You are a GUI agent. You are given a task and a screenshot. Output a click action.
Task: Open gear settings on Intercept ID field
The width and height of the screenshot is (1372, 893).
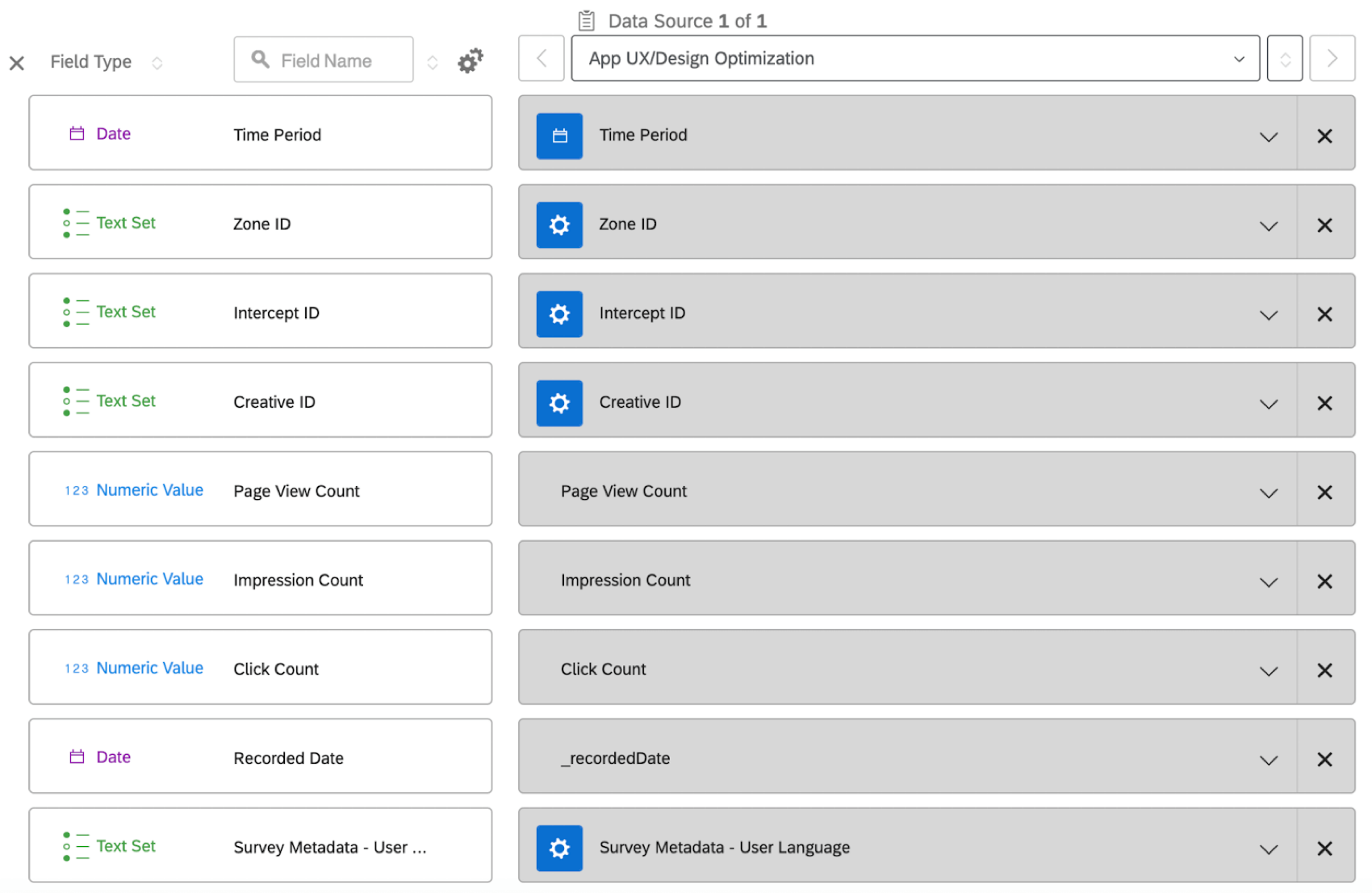click(x=559, y=314)
